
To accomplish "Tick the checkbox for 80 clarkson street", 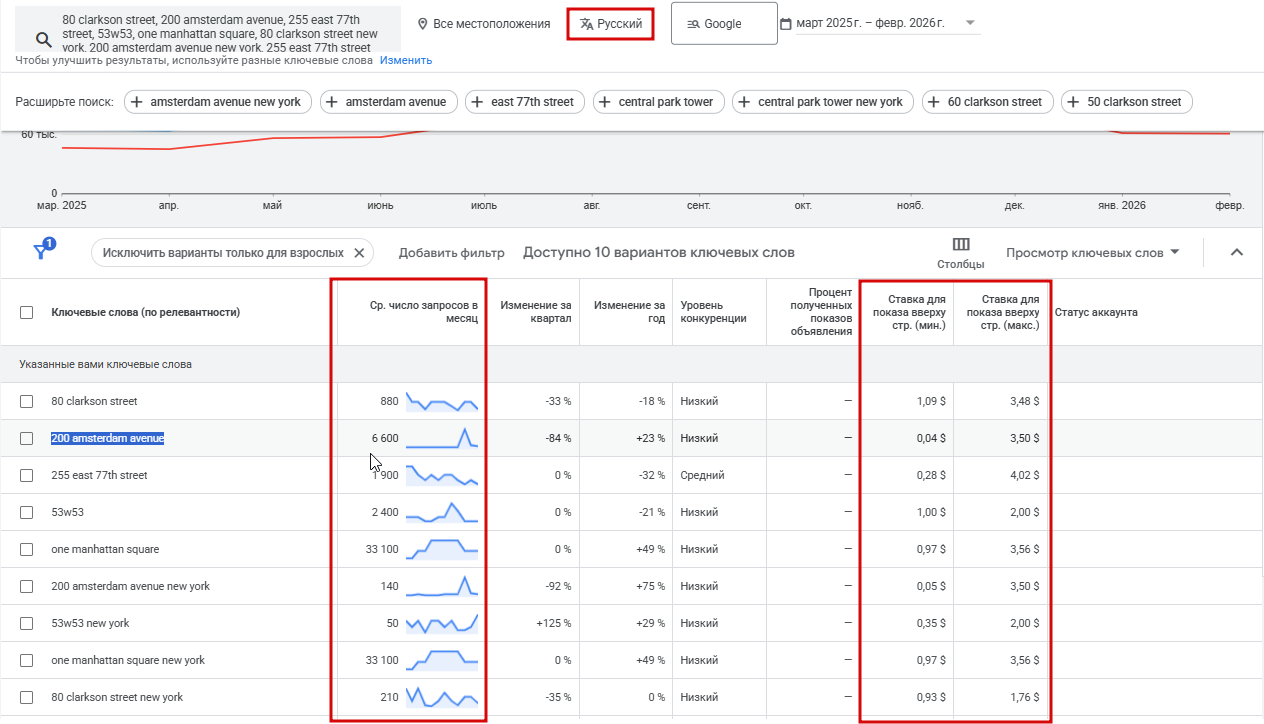I will (27, 401).
